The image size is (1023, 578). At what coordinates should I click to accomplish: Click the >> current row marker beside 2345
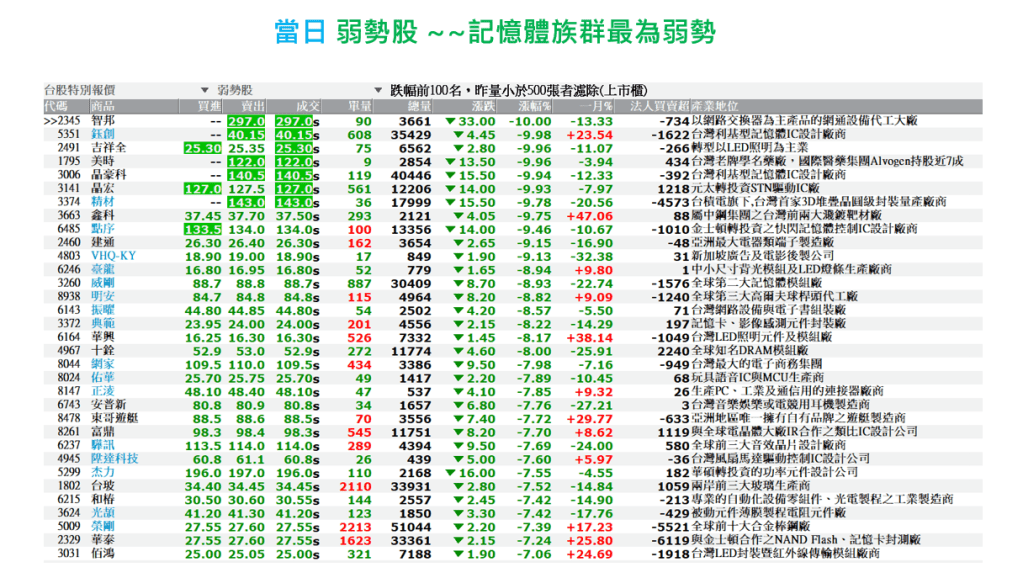[x=51, y=120]
